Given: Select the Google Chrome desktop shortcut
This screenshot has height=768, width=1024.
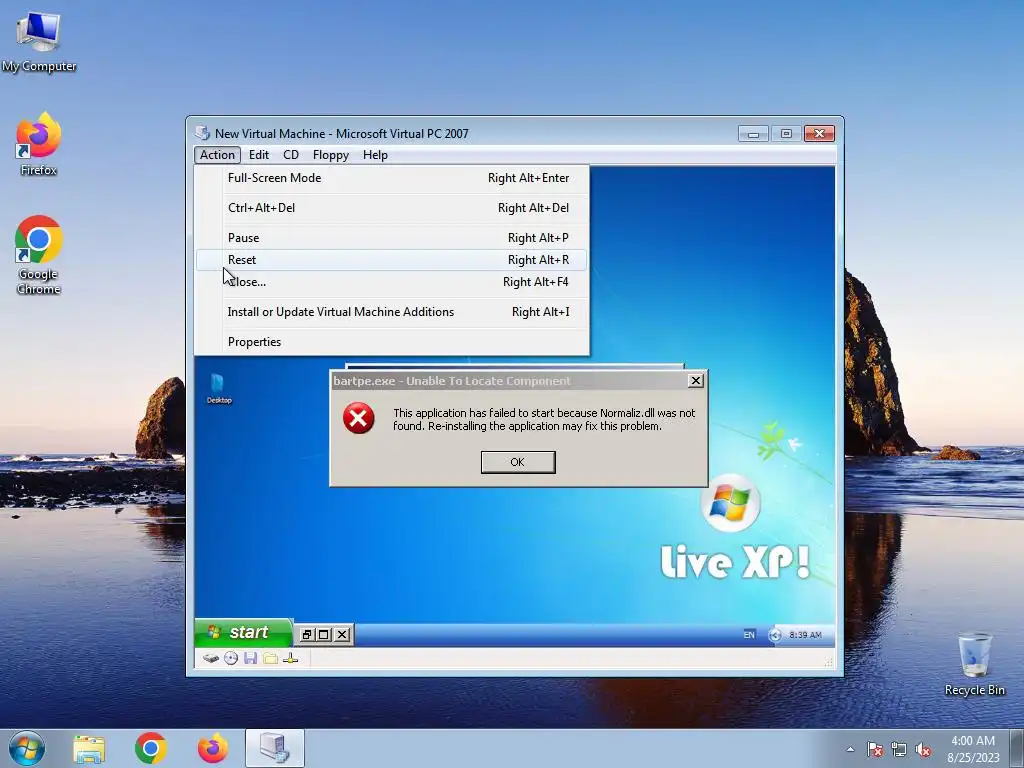Looking at the screenshot, I should pos(39,255).
